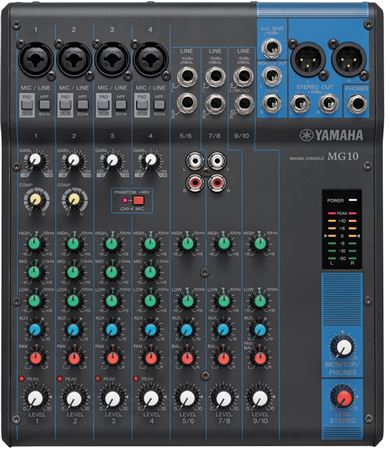This screenshot has height=450, width=390.
Task: Click the channel 5/6 upper LINE input jack
Action: point(187,76)
